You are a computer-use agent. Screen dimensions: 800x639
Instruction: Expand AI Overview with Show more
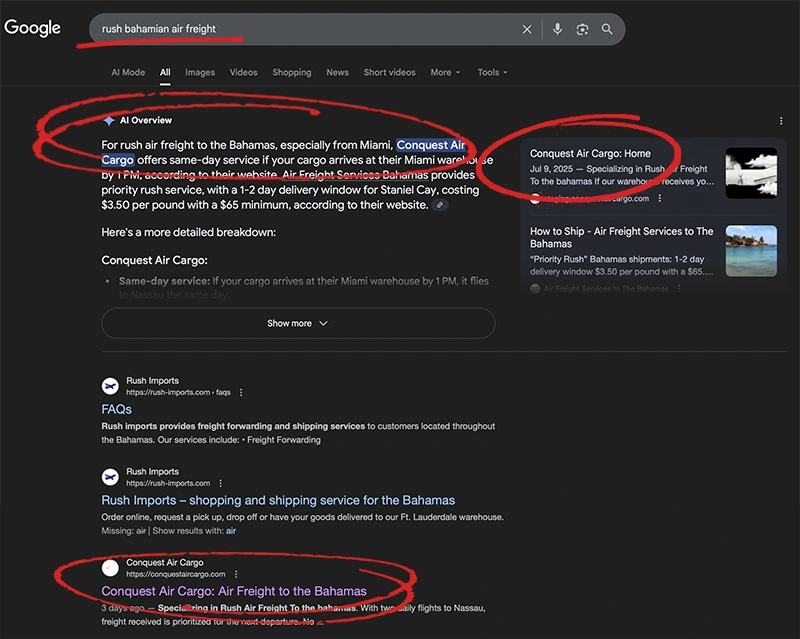click(x=297, y=324)
